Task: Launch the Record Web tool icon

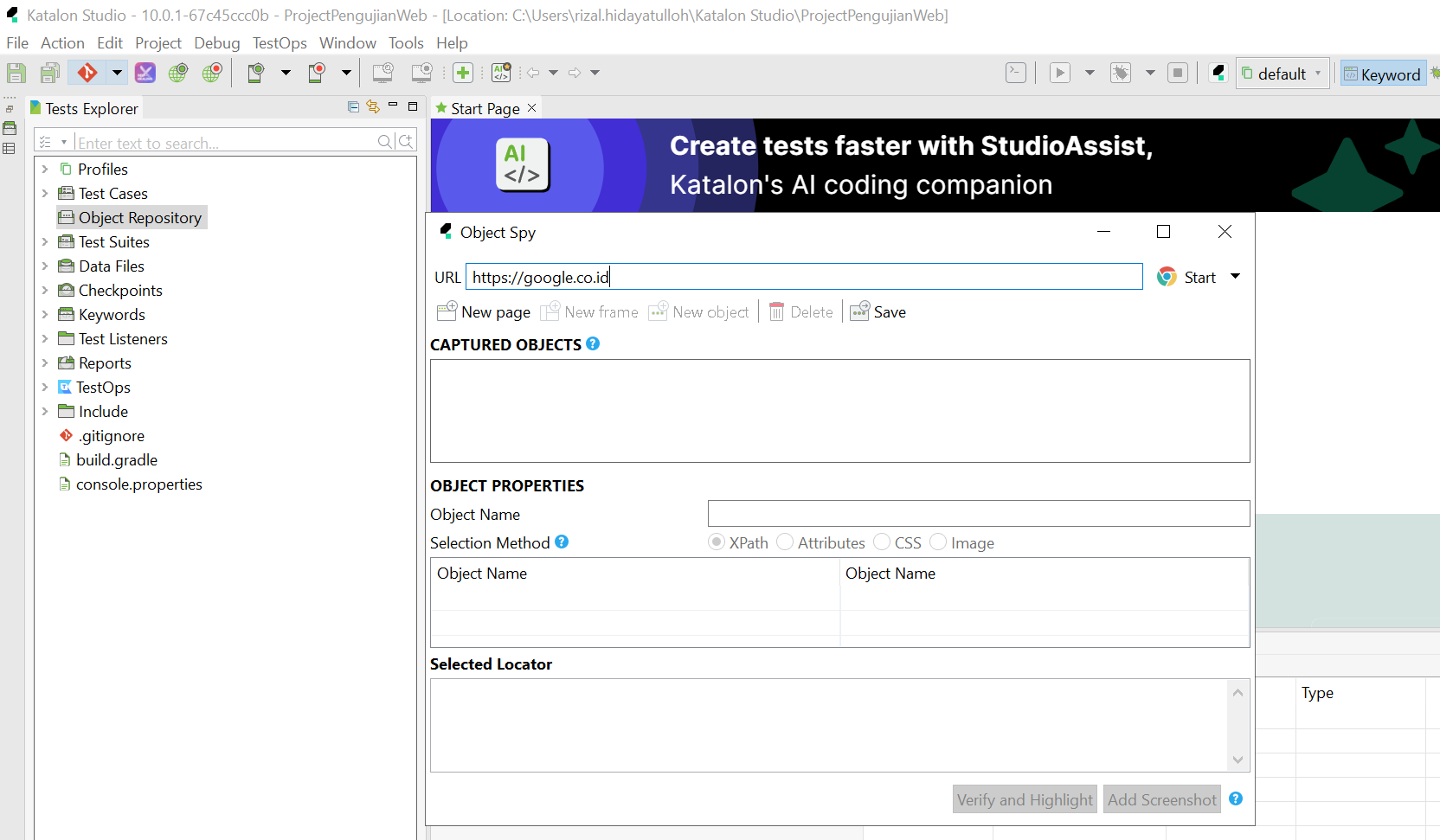Action: point(212,73)
